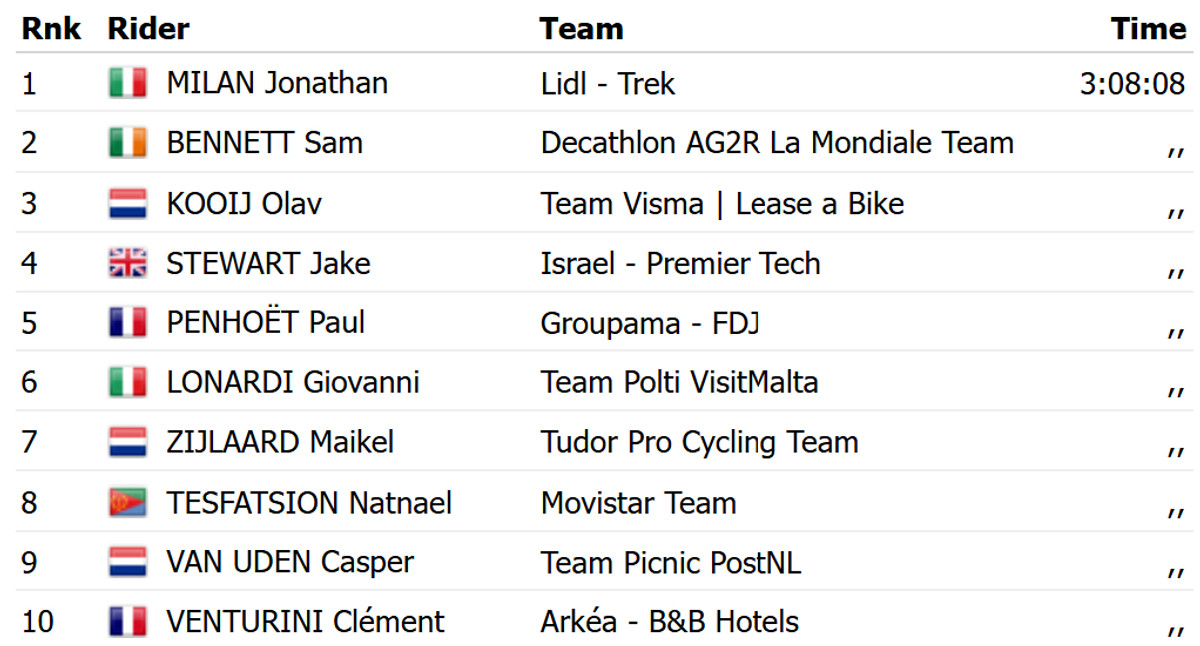Click the British flag beside STEWART Jake
This screenshot has height=646, width=1200.
[x=128, y=264]
